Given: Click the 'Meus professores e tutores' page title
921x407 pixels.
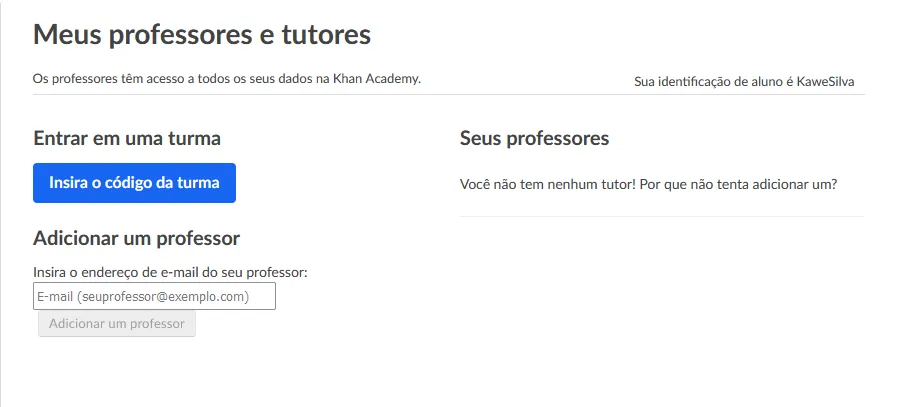Looking at the screenshot, I should pyautogui.click(x=202, y=35).
